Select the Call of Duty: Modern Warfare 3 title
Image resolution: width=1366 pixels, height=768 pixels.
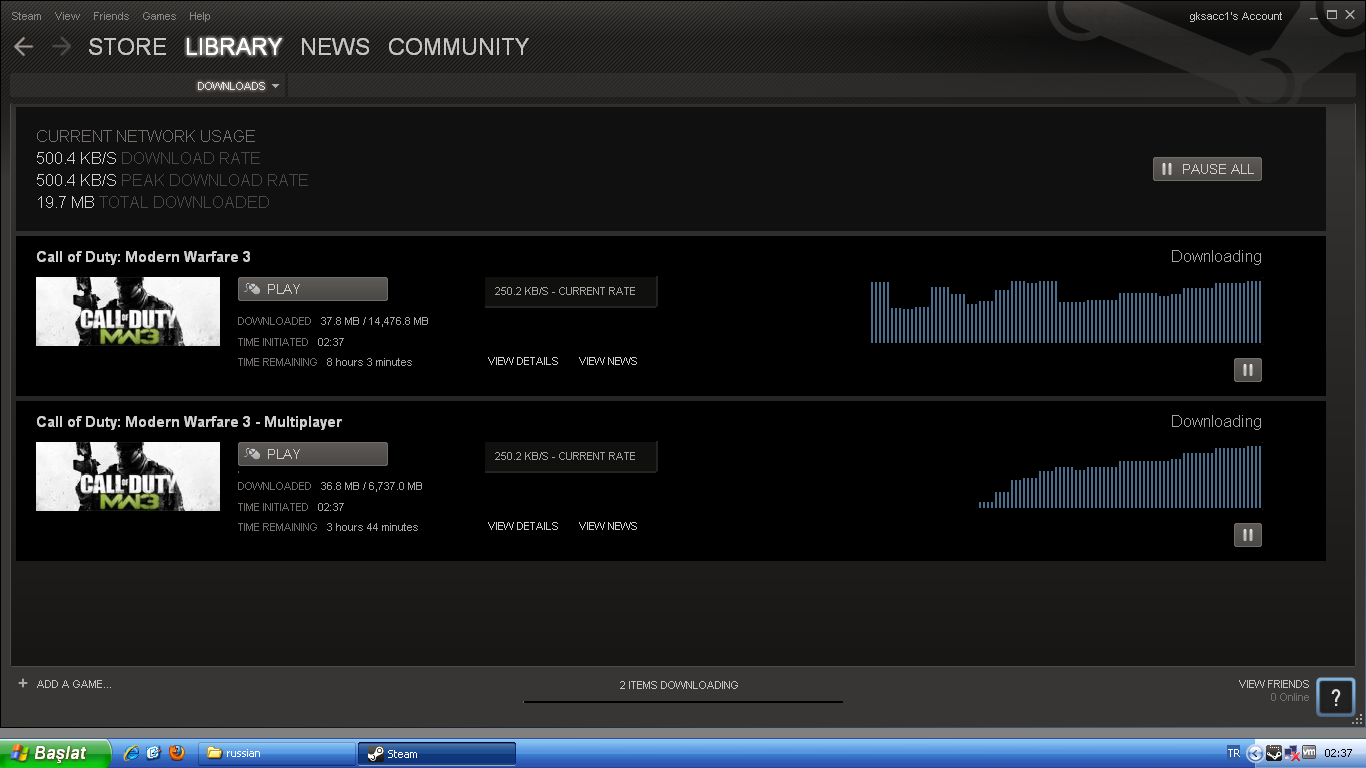click(144, 257)
